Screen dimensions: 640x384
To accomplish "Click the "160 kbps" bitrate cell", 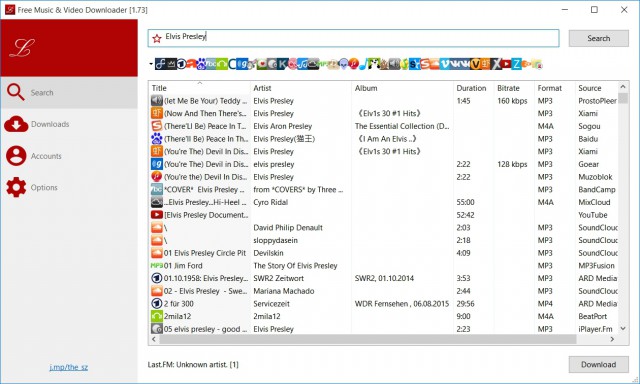I will coord(512,100).
